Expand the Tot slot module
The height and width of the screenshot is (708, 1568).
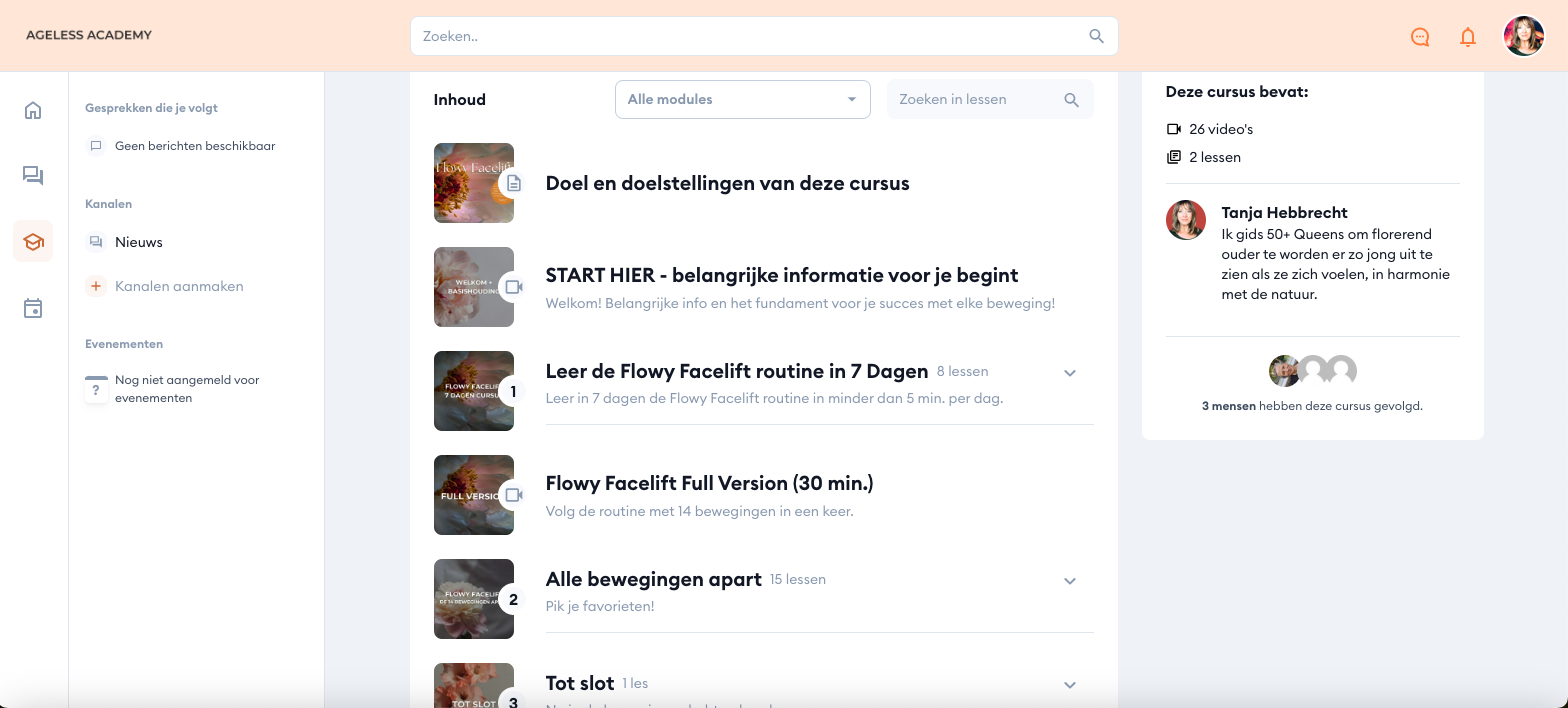(x=1069, y=685)
